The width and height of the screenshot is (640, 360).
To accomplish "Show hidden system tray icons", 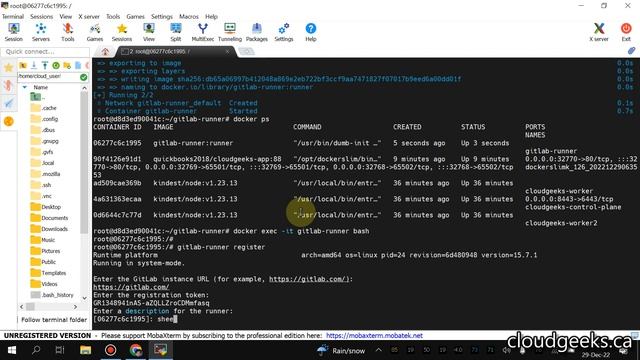I will pyautogui.click(x=378, y=350).
